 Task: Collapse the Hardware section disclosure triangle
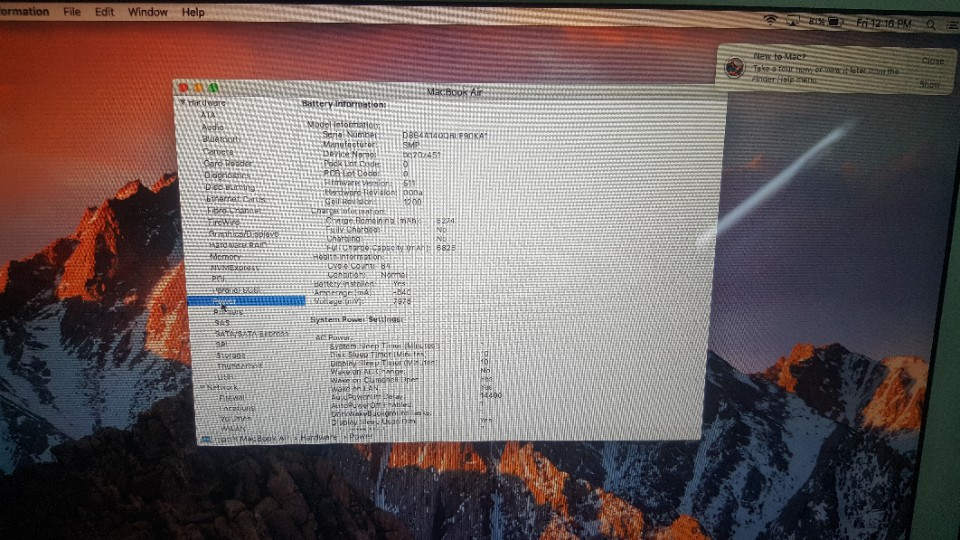pos(182,102)
